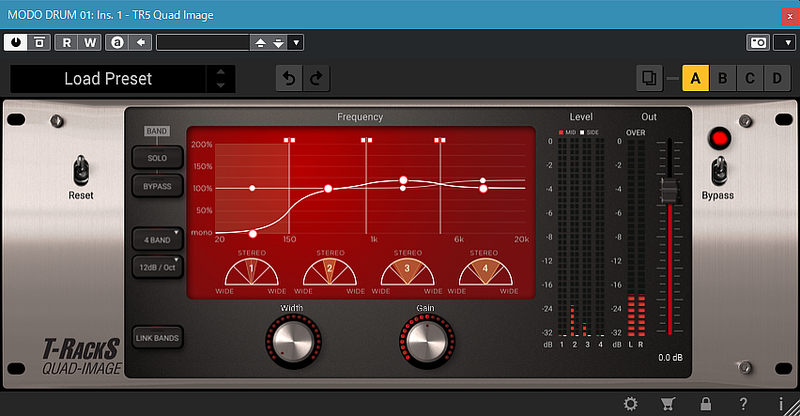Open the shop cart icon
Viewport: 800px width, 416px height.
click(x=667, y=404)
